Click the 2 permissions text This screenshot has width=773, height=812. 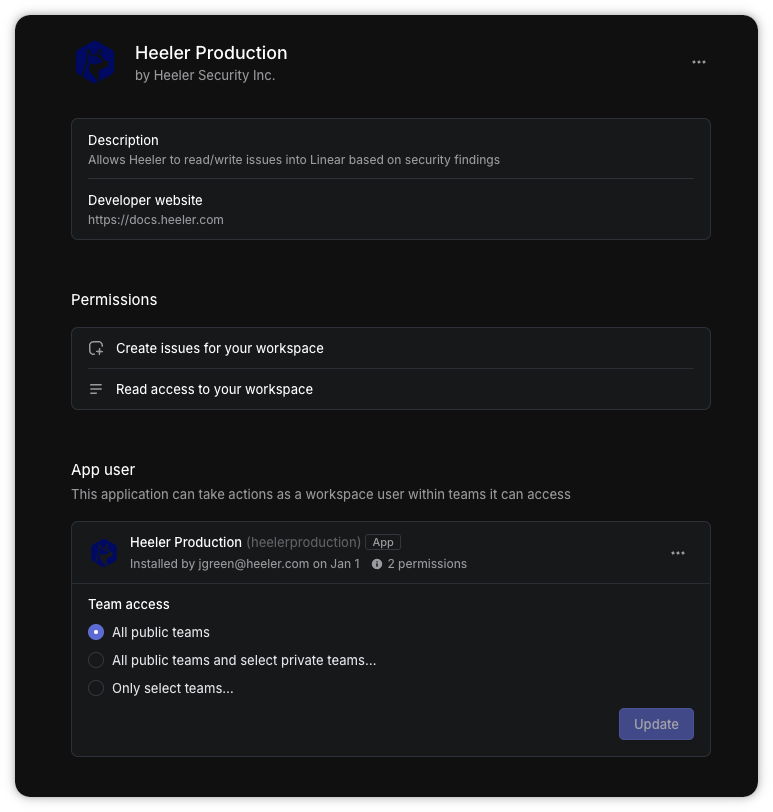click(427, 564)
